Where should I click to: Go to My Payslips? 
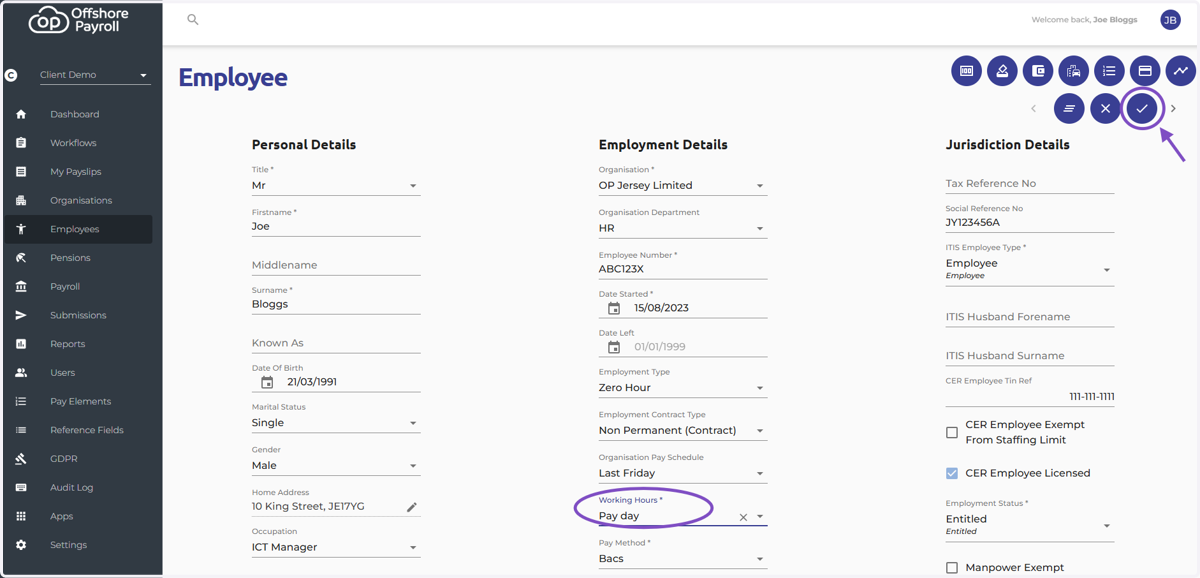[x=78, y=172]
